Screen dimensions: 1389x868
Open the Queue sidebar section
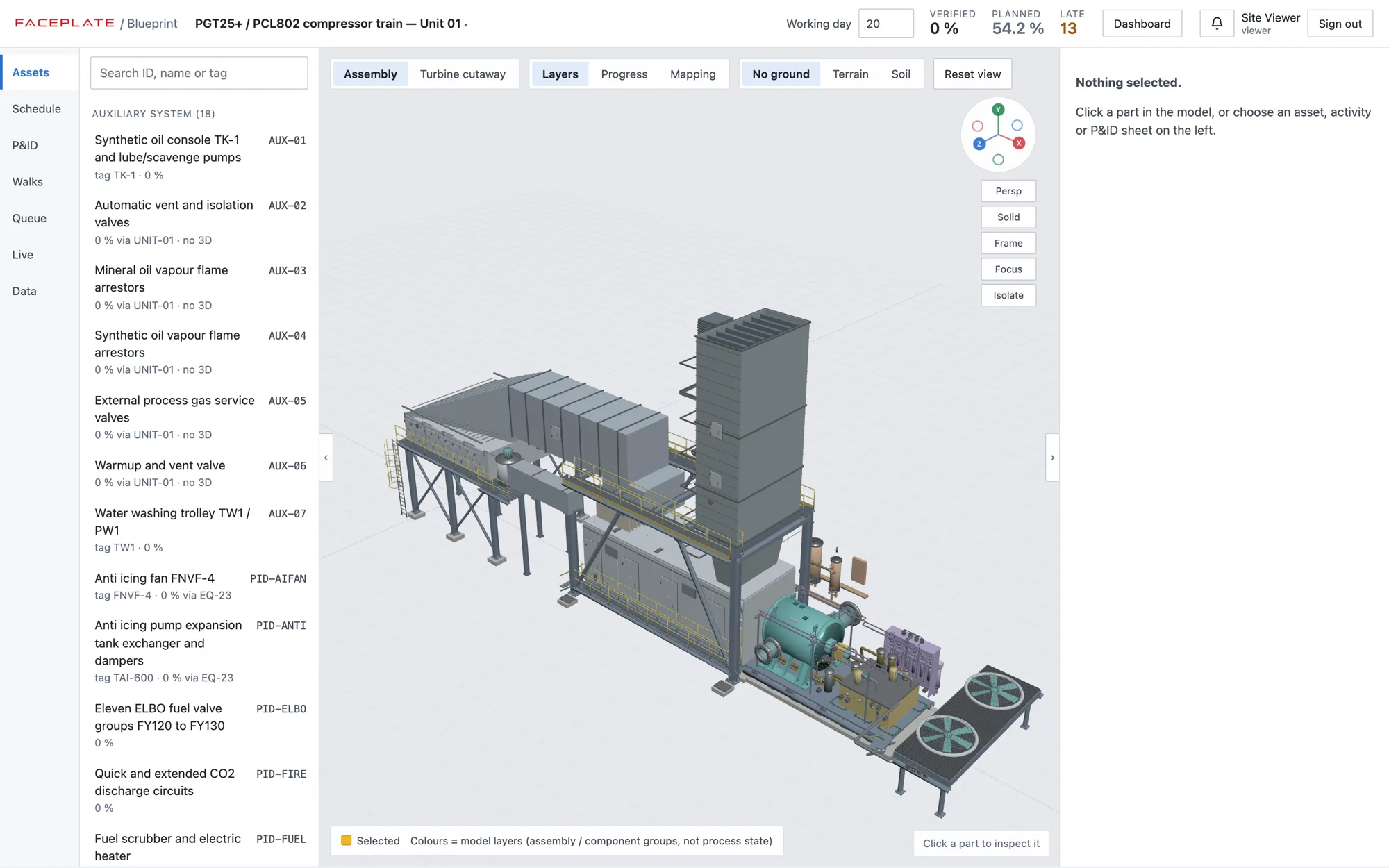coord(40,218)
